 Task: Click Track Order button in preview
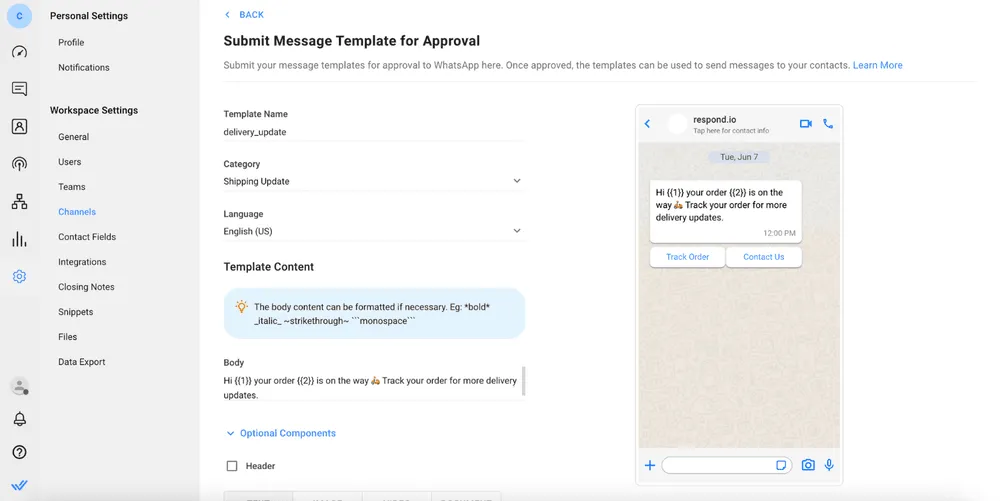(x=688, y=257)
